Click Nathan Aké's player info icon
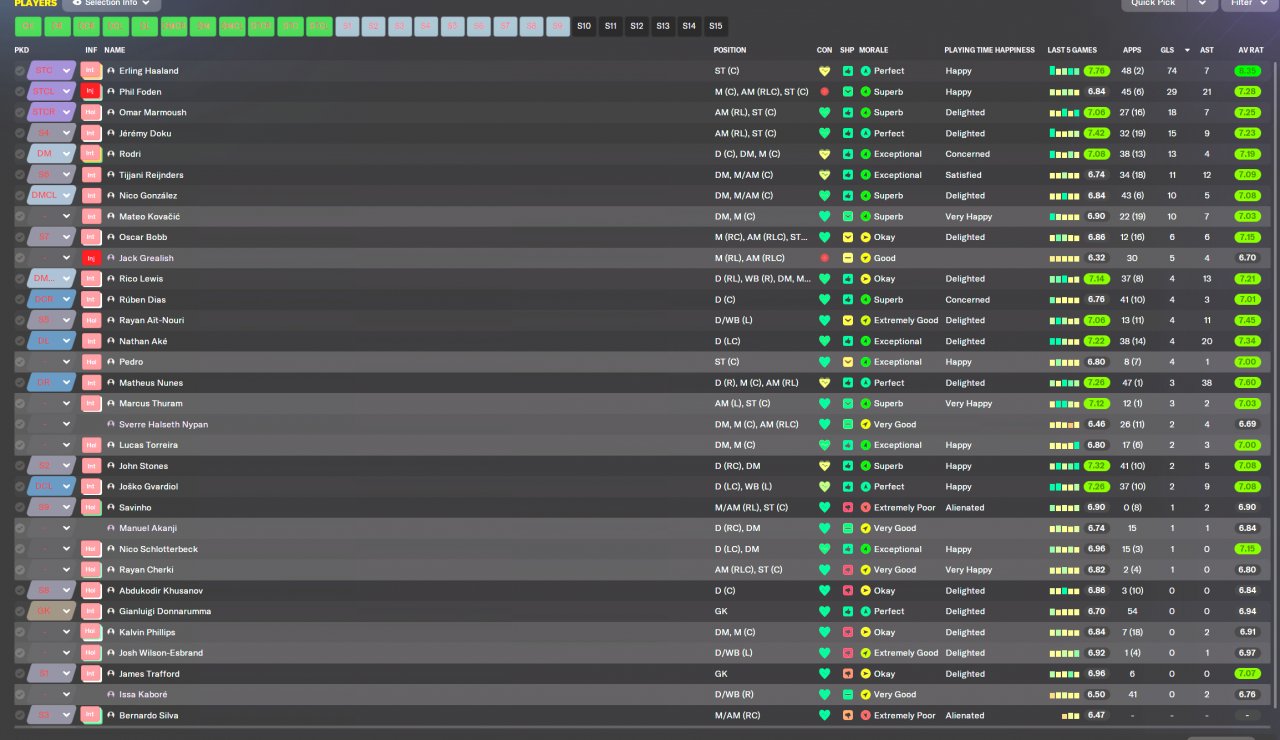This screenshot has height=740, width=1280. click(x=111, y=341)
